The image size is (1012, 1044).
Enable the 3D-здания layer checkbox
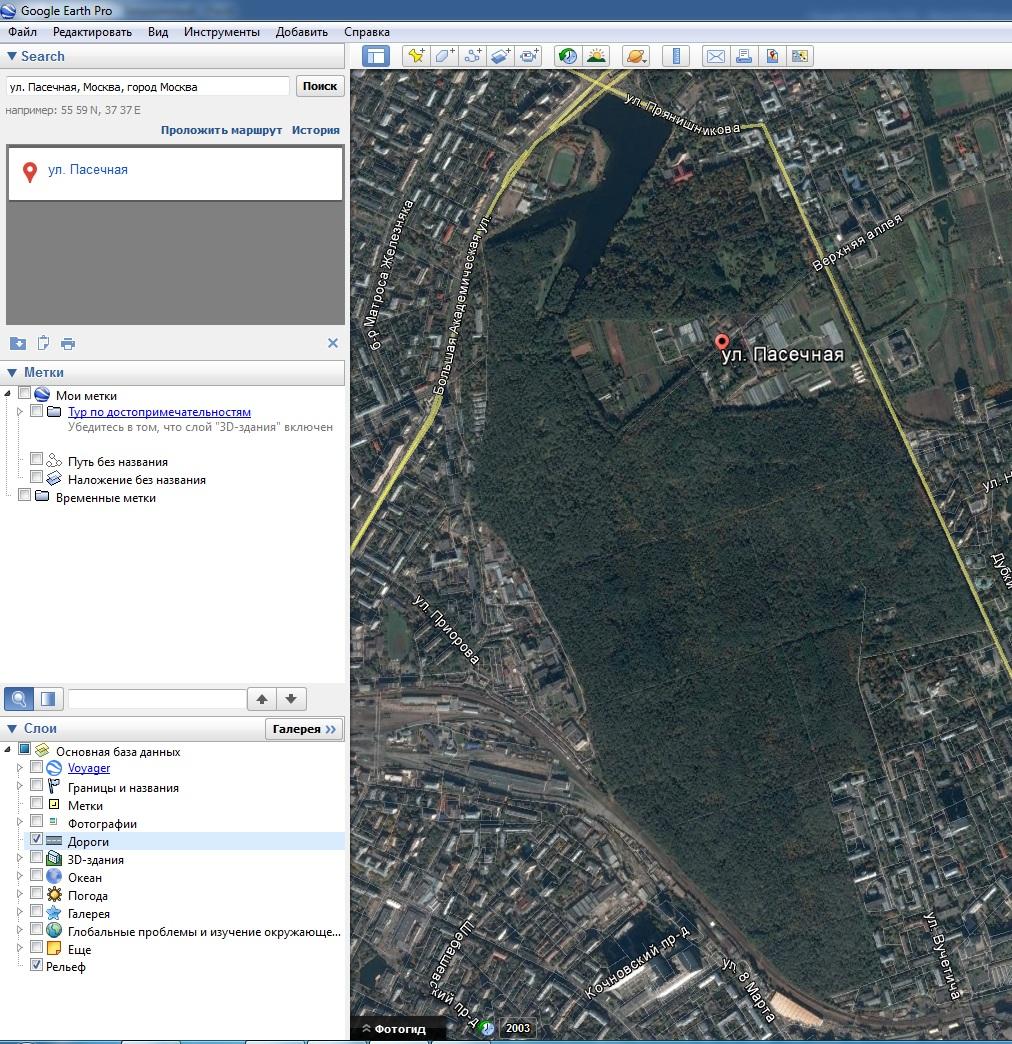(x=37, y=858)
